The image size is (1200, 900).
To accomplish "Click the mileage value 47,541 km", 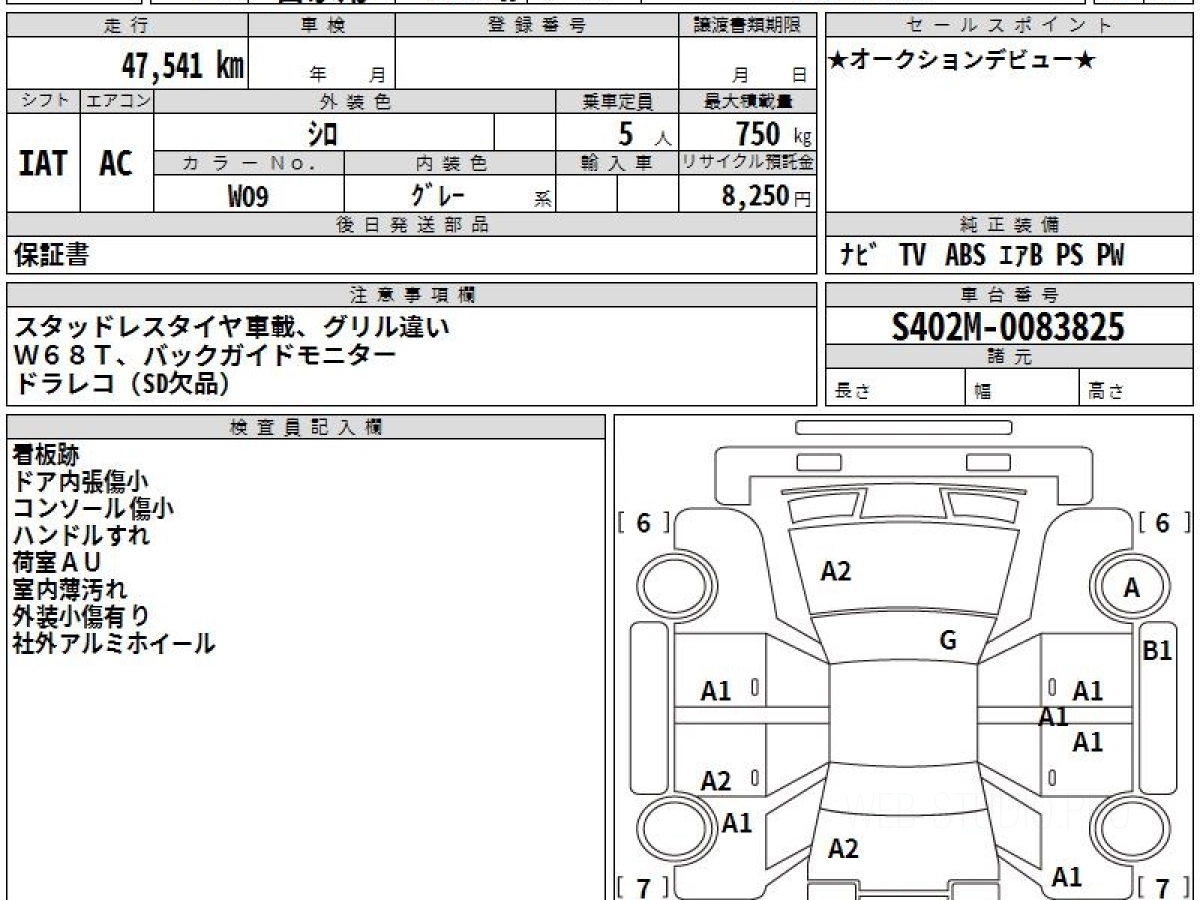I will point(182,67).
